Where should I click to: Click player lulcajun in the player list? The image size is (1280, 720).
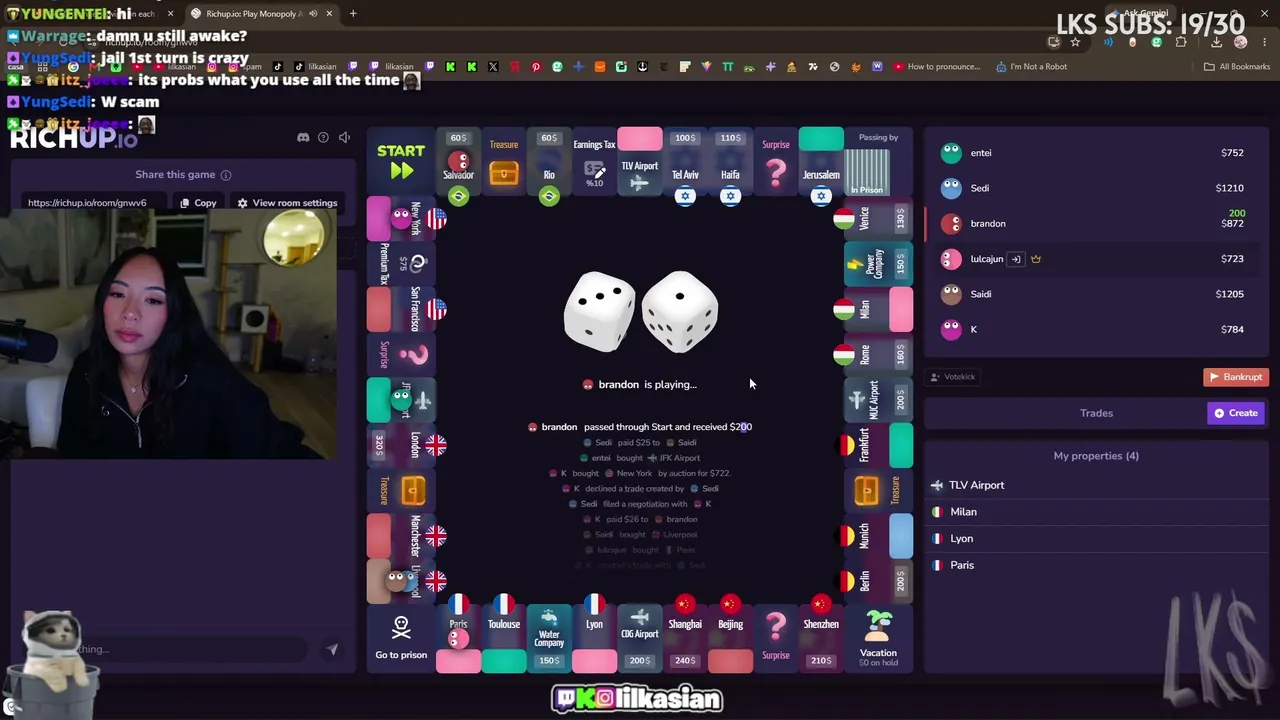[1094, 259]
